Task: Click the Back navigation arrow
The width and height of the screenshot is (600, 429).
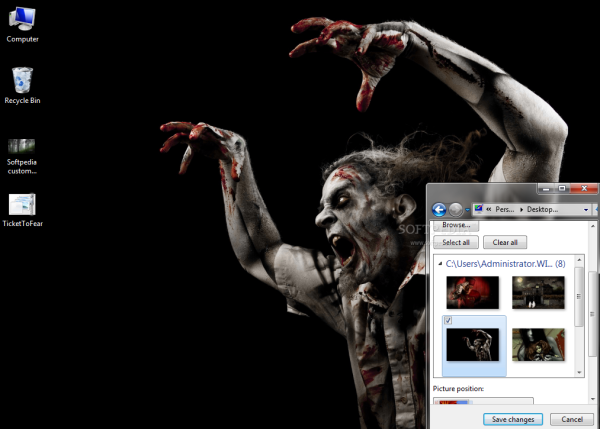Action: pos(438,210)
